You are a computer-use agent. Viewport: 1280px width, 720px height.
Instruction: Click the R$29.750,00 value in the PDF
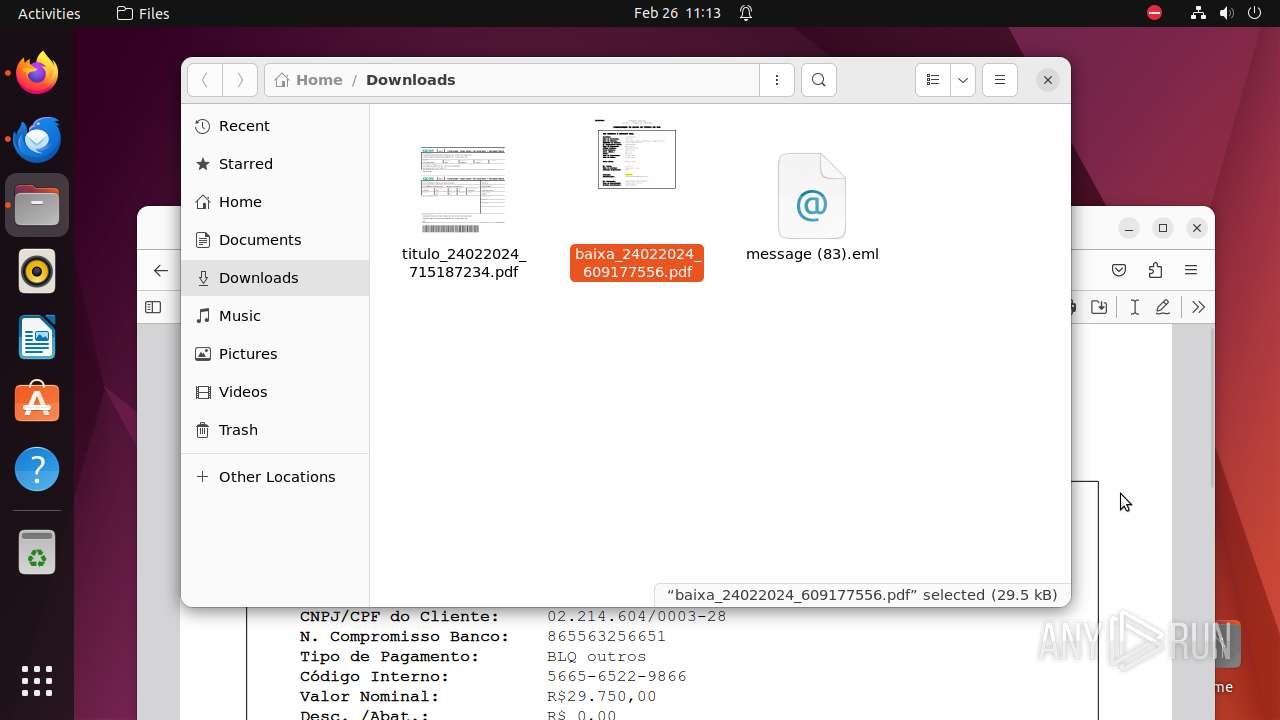(x=601, y=696)
